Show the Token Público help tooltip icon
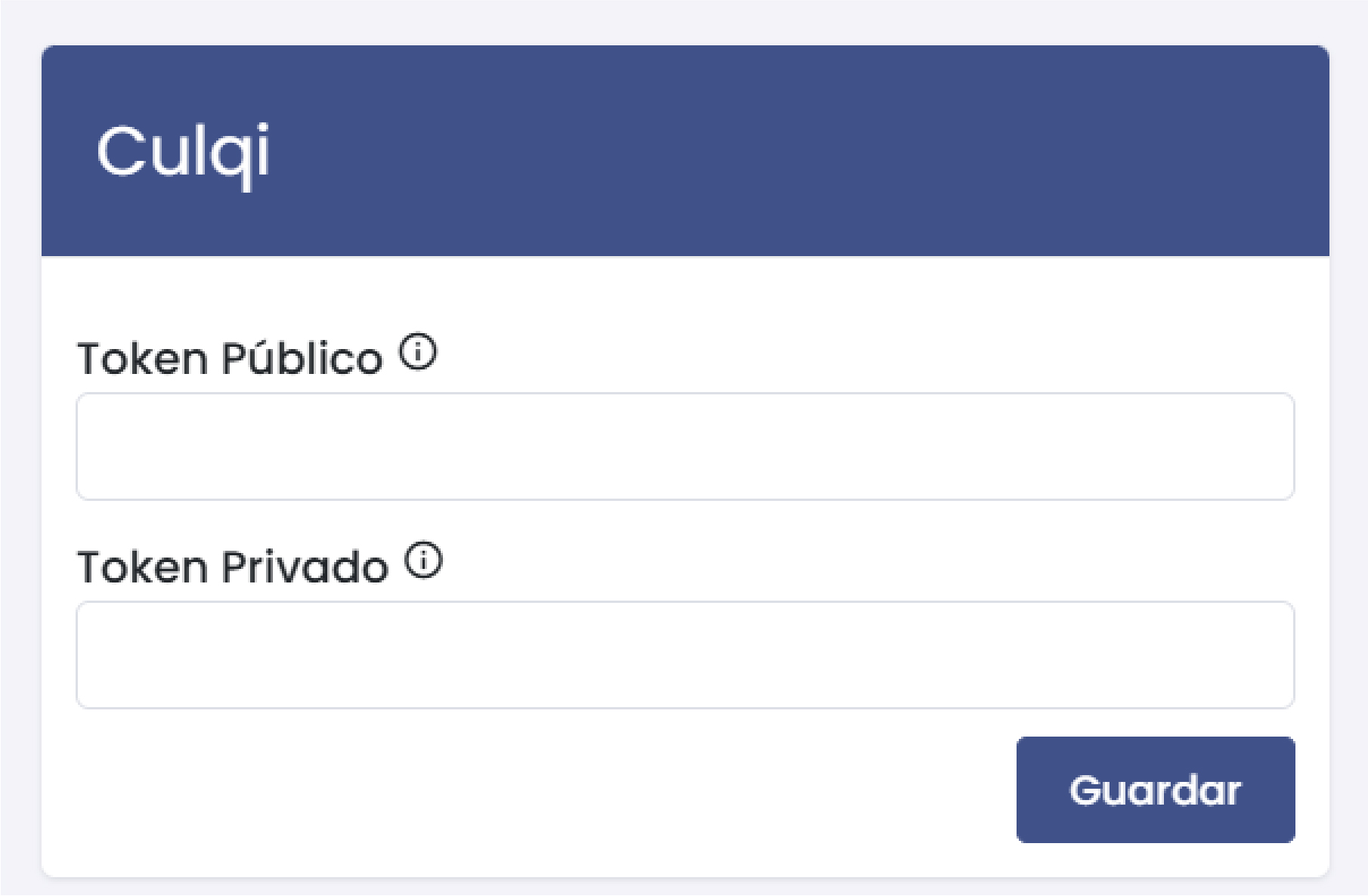Viewport: 1368px width, 896px height. 418,352
